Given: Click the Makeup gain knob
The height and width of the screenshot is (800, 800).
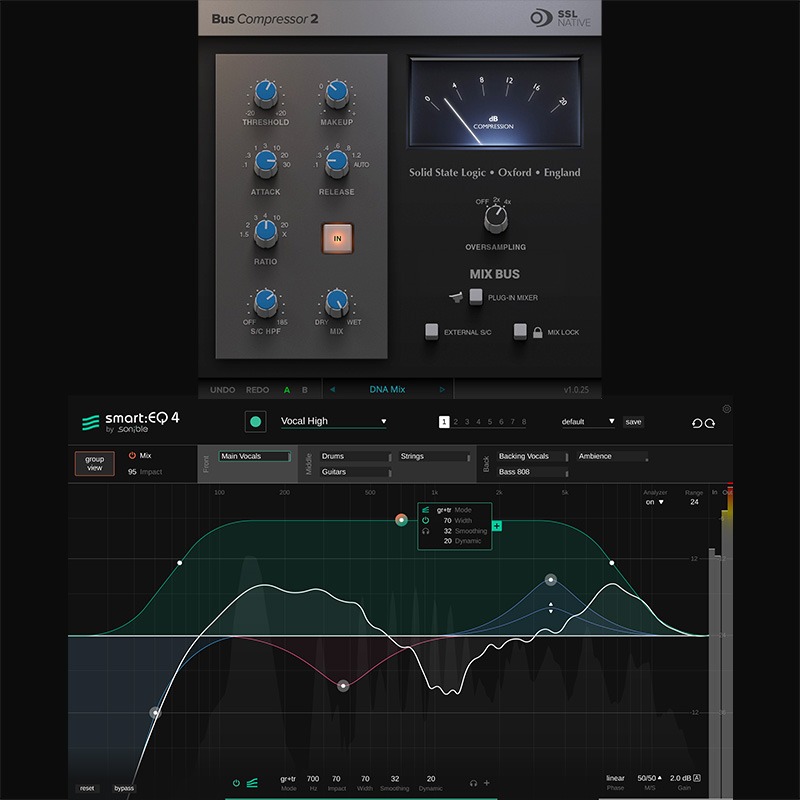Looking at the screenshot, I should [337, 94].
